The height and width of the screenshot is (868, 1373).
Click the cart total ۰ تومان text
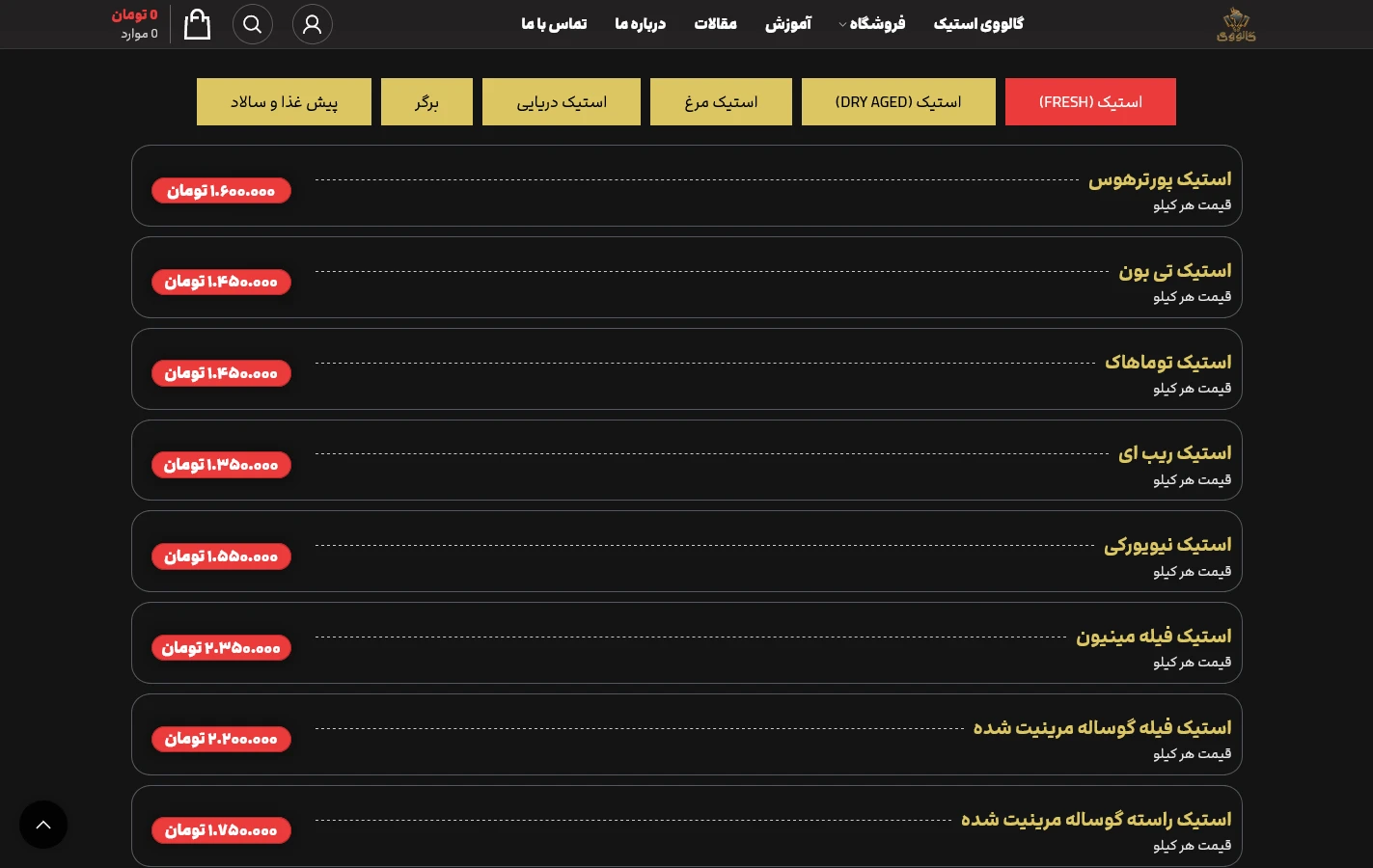click(x=134, y=14)
